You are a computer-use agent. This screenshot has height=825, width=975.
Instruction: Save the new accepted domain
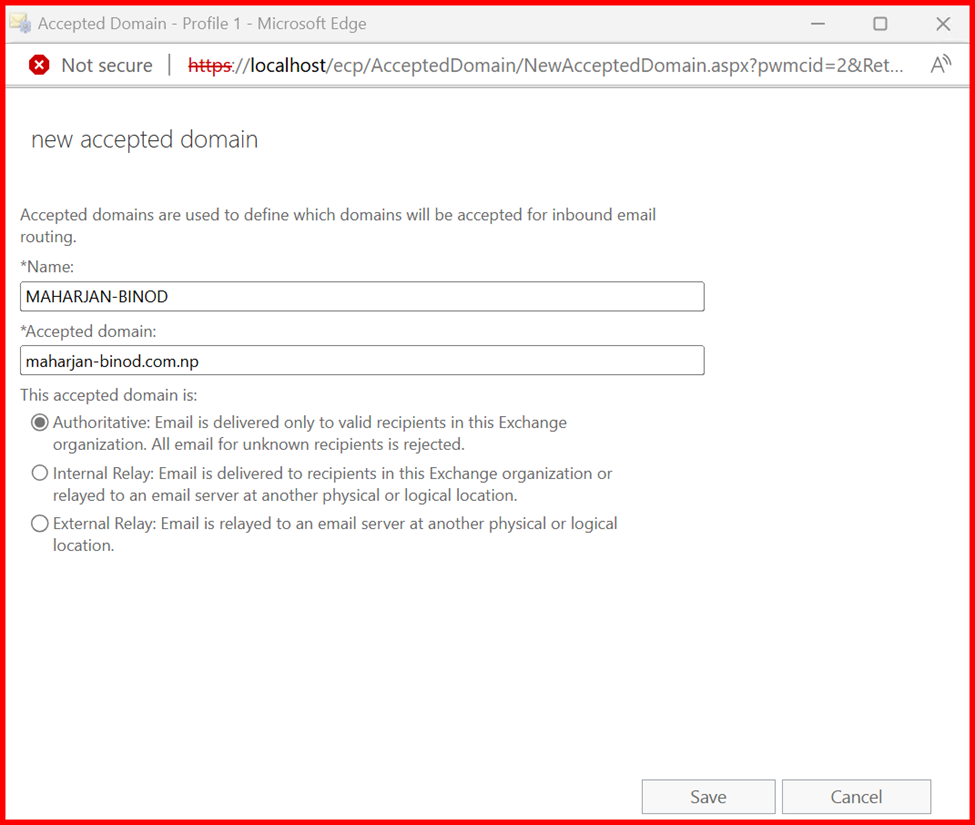pos(708,797)
